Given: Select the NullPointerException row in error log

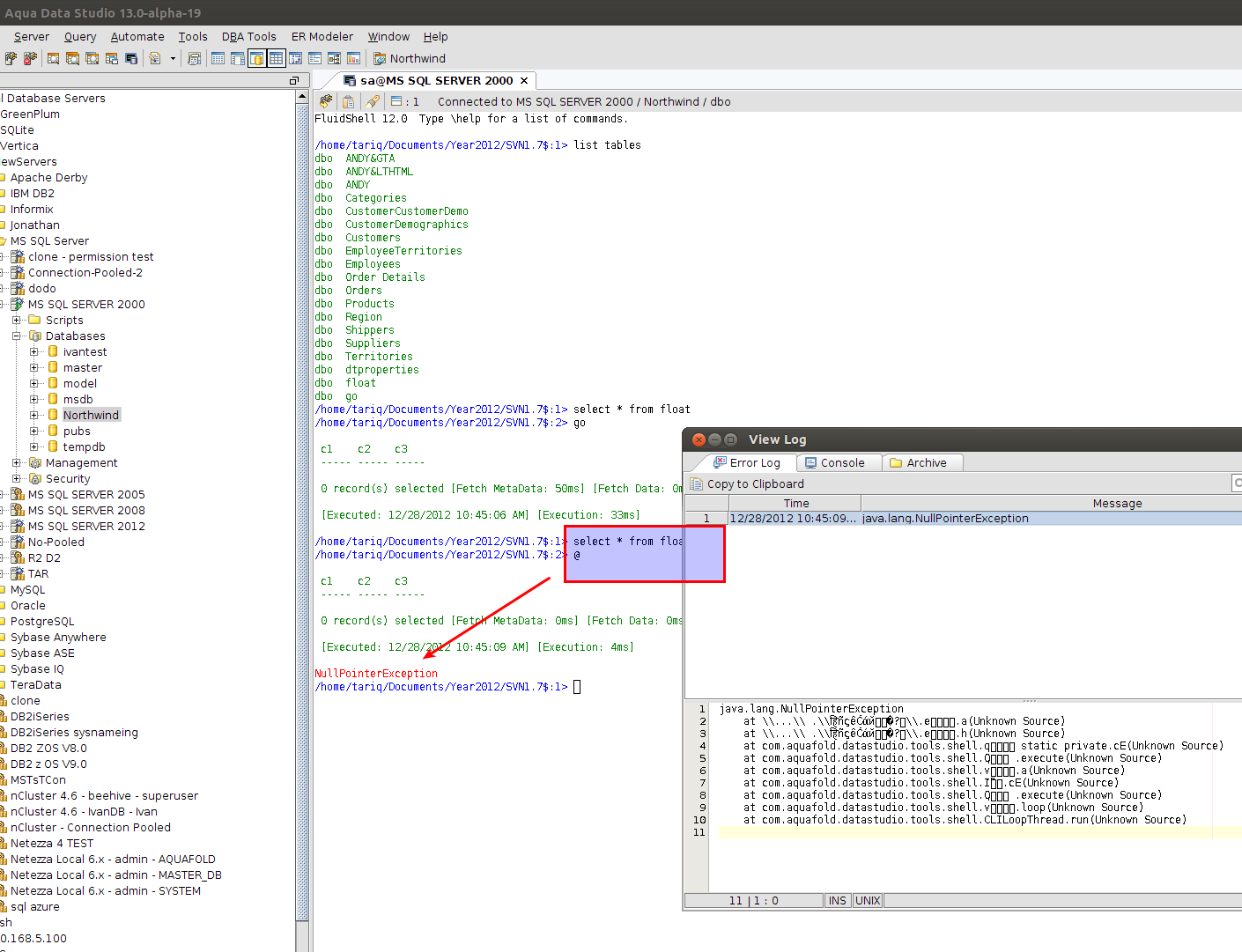Looking at the screenshot, I should pyautogui.click(x=944, y=518).
